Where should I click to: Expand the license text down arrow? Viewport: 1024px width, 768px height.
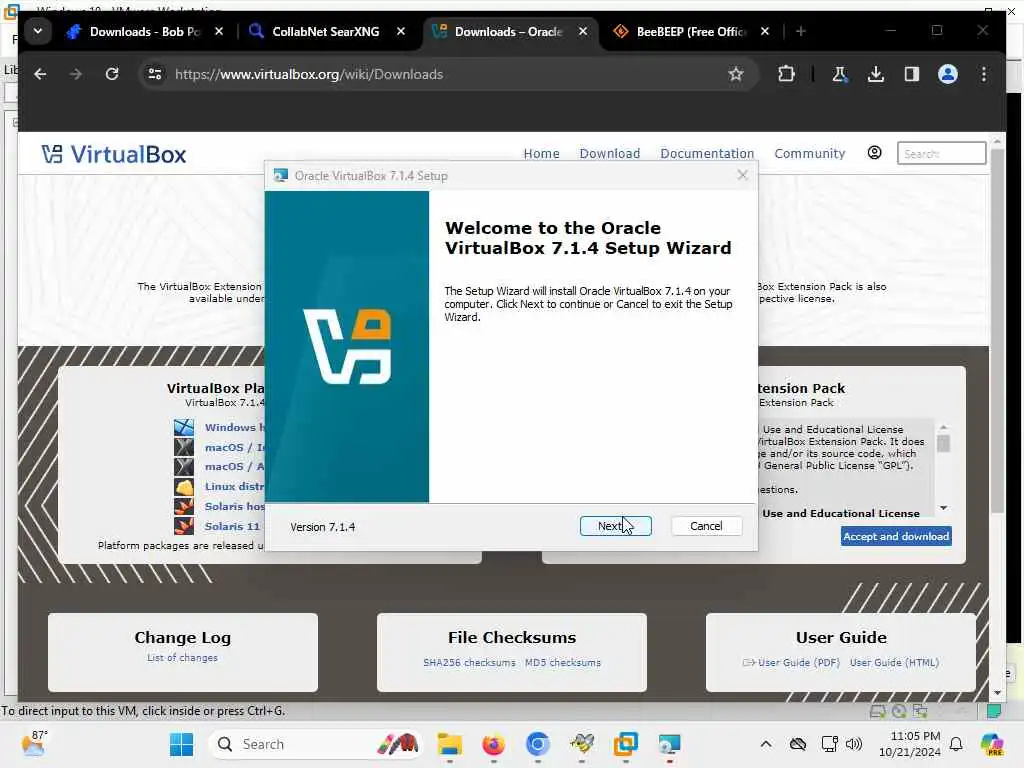pyautogui.click(x=944, y=507)
